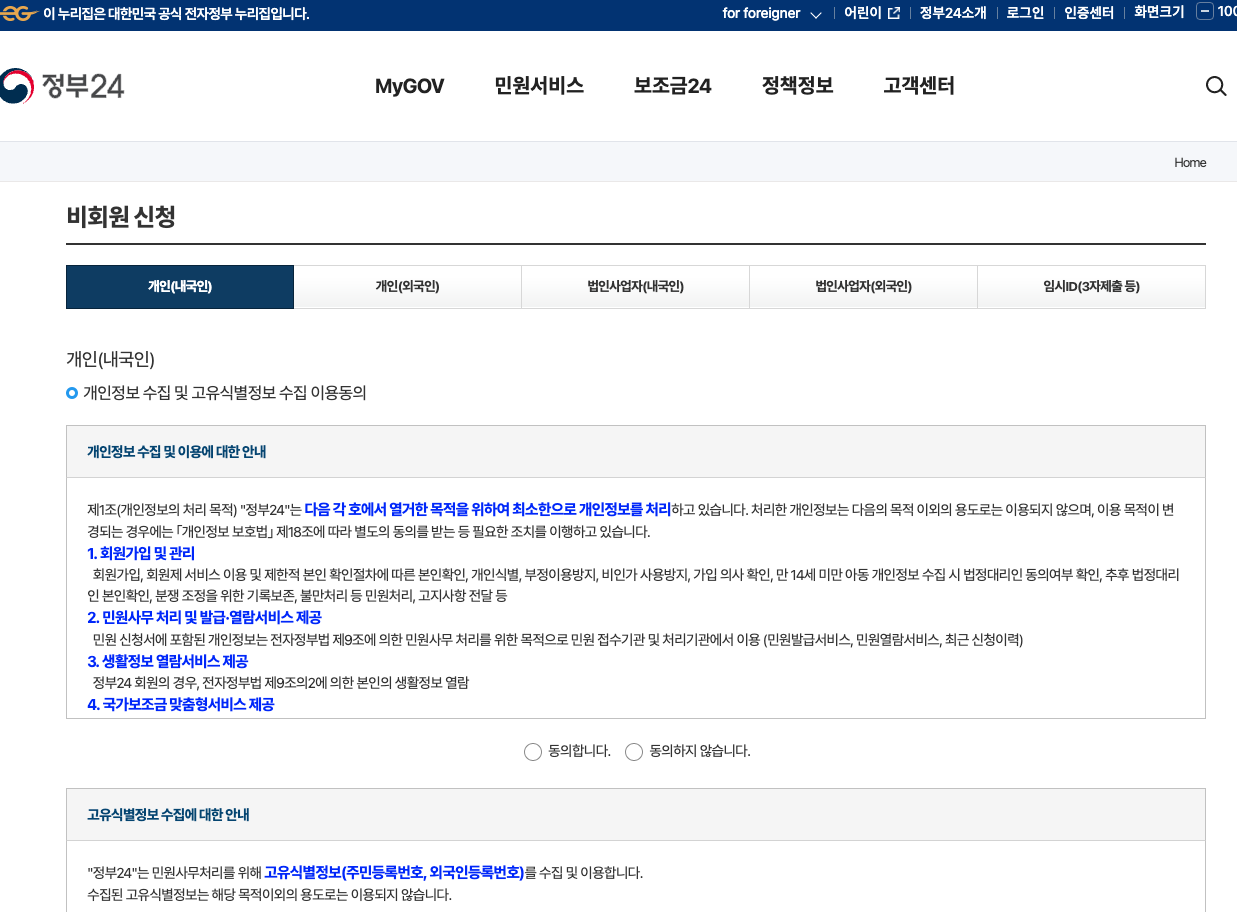Select the 동의합니다 radio button

(533, 751)
